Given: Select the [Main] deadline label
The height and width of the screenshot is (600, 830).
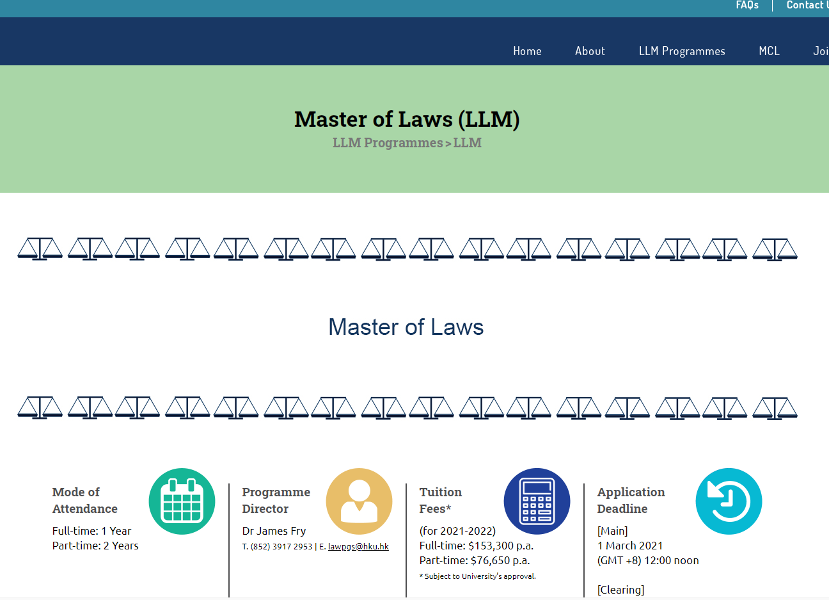Looking at the screenshot, I should (612, 531).
